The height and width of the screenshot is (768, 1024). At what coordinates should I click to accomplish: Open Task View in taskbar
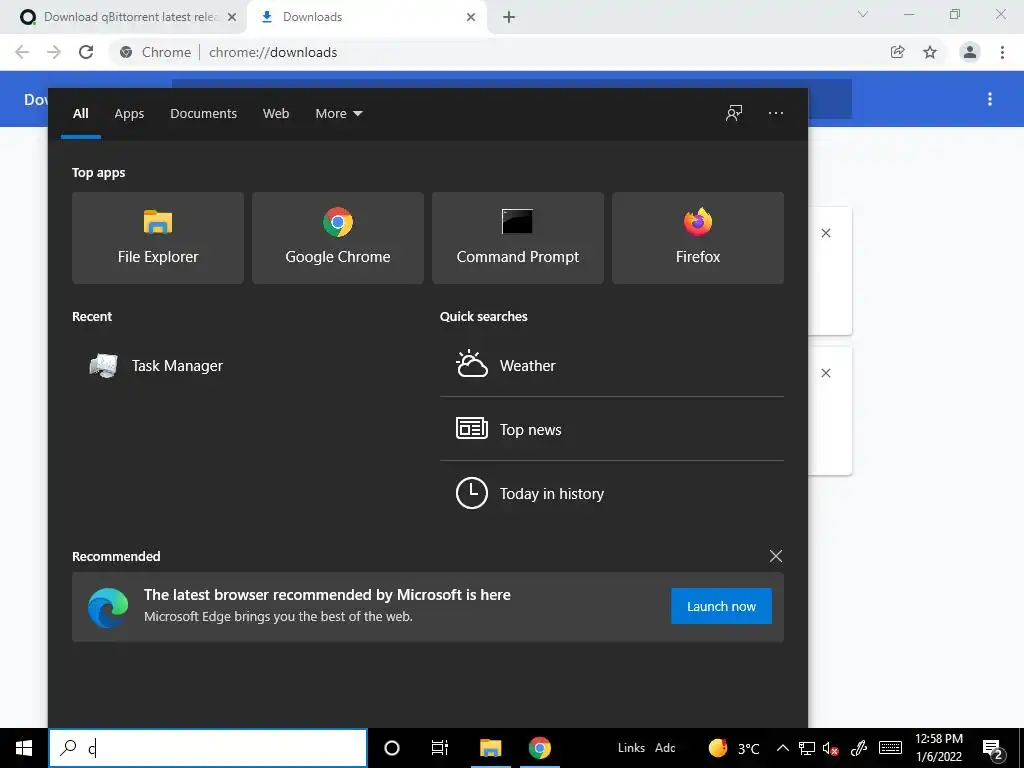tap(440, 748)
